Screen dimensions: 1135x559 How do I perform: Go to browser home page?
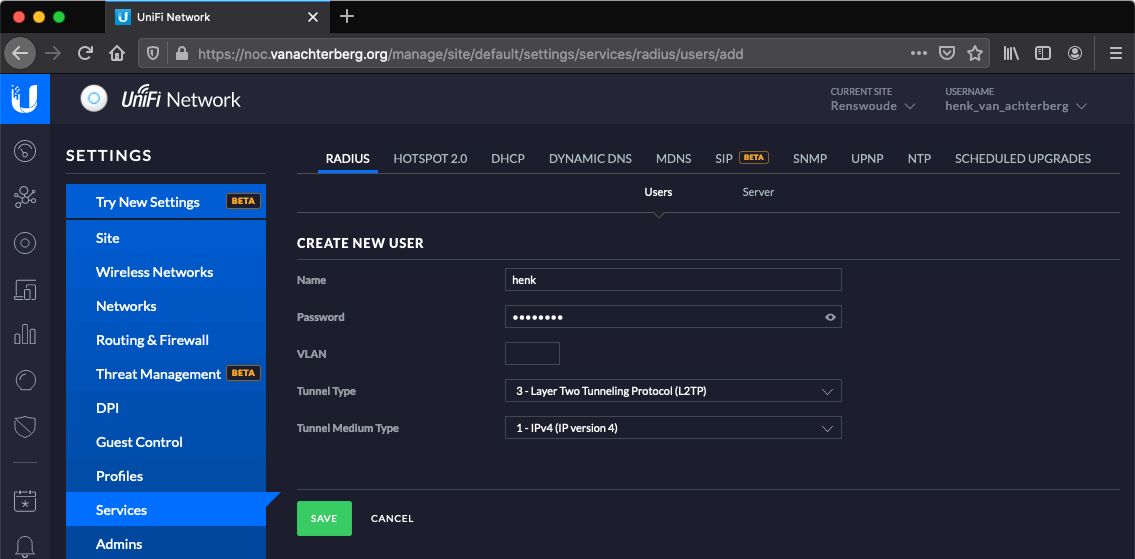(117, 53)
